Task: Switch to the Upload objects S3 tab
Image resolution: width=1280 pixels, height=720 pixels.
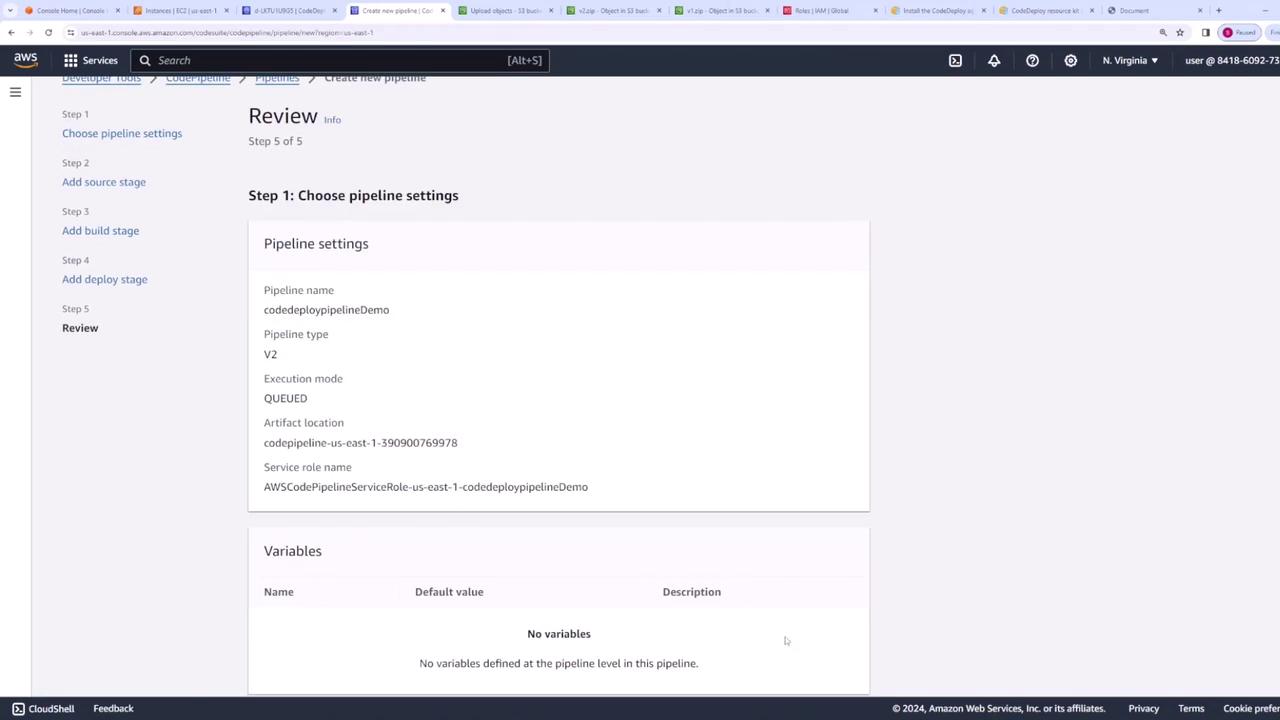Action: [x=505, y=10]
